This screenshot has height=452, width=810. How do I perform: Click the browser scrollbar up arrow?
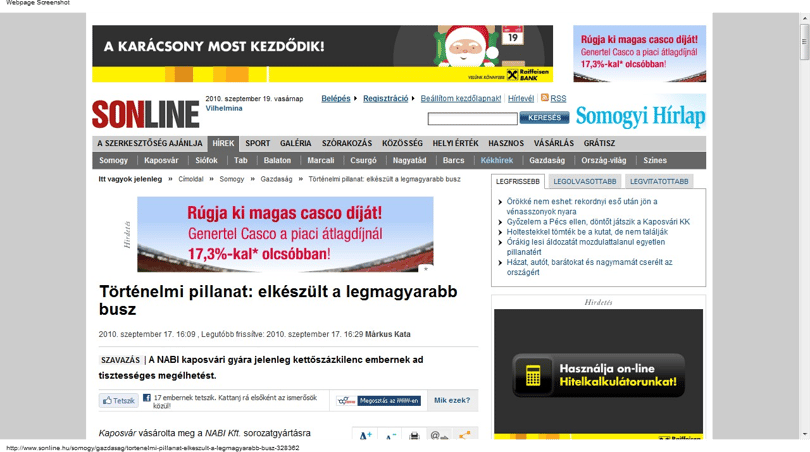click(x=804, y=19)
